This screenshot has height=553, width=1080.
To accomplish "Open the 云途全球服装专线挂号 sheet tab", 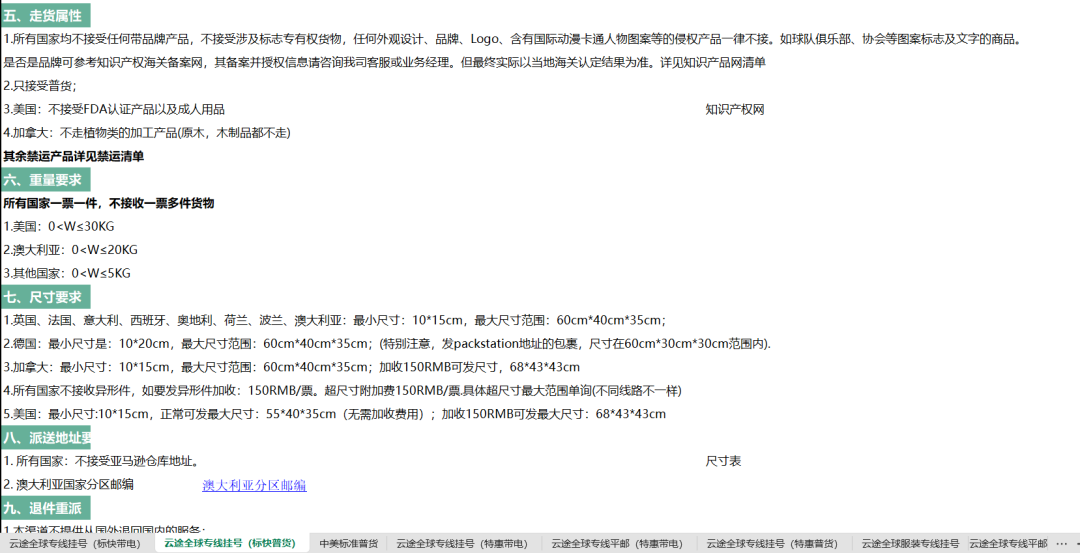I will point(911,543).
